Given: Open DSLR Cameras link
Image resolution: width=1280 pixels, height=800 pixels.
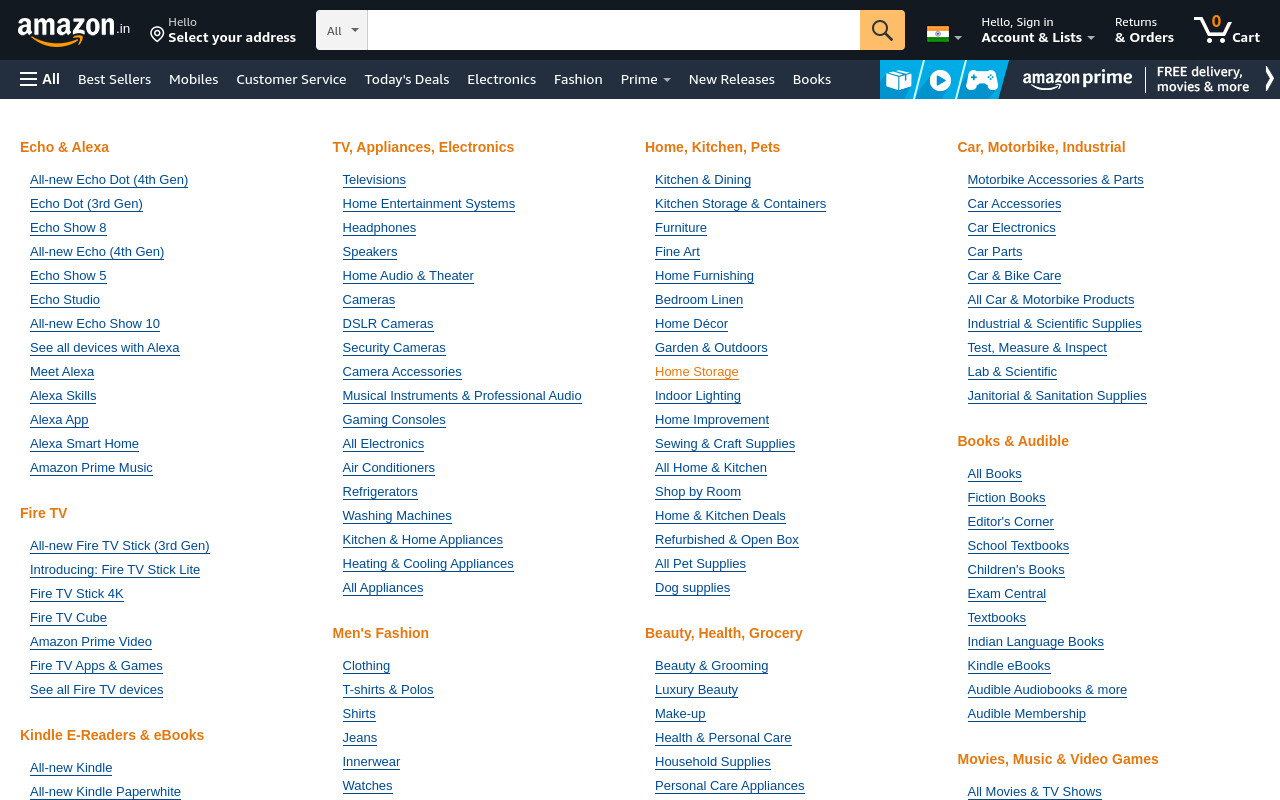Looking at the screenshot, I should [x=388, y=324].
